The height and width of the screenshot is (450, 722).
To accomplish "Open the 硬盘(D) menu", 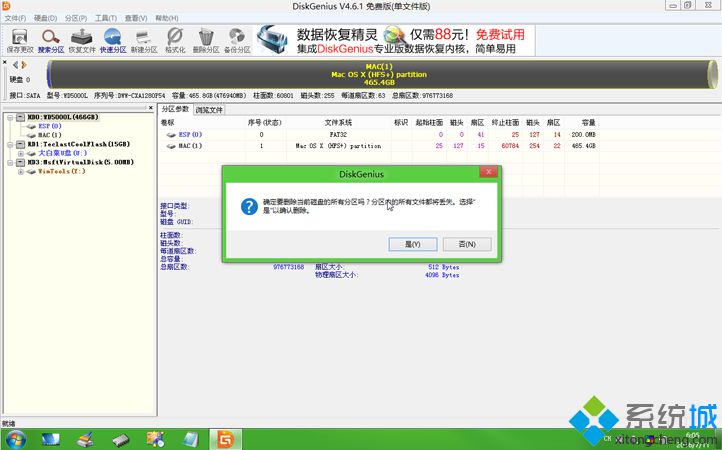I will click(x=46, y=18).
